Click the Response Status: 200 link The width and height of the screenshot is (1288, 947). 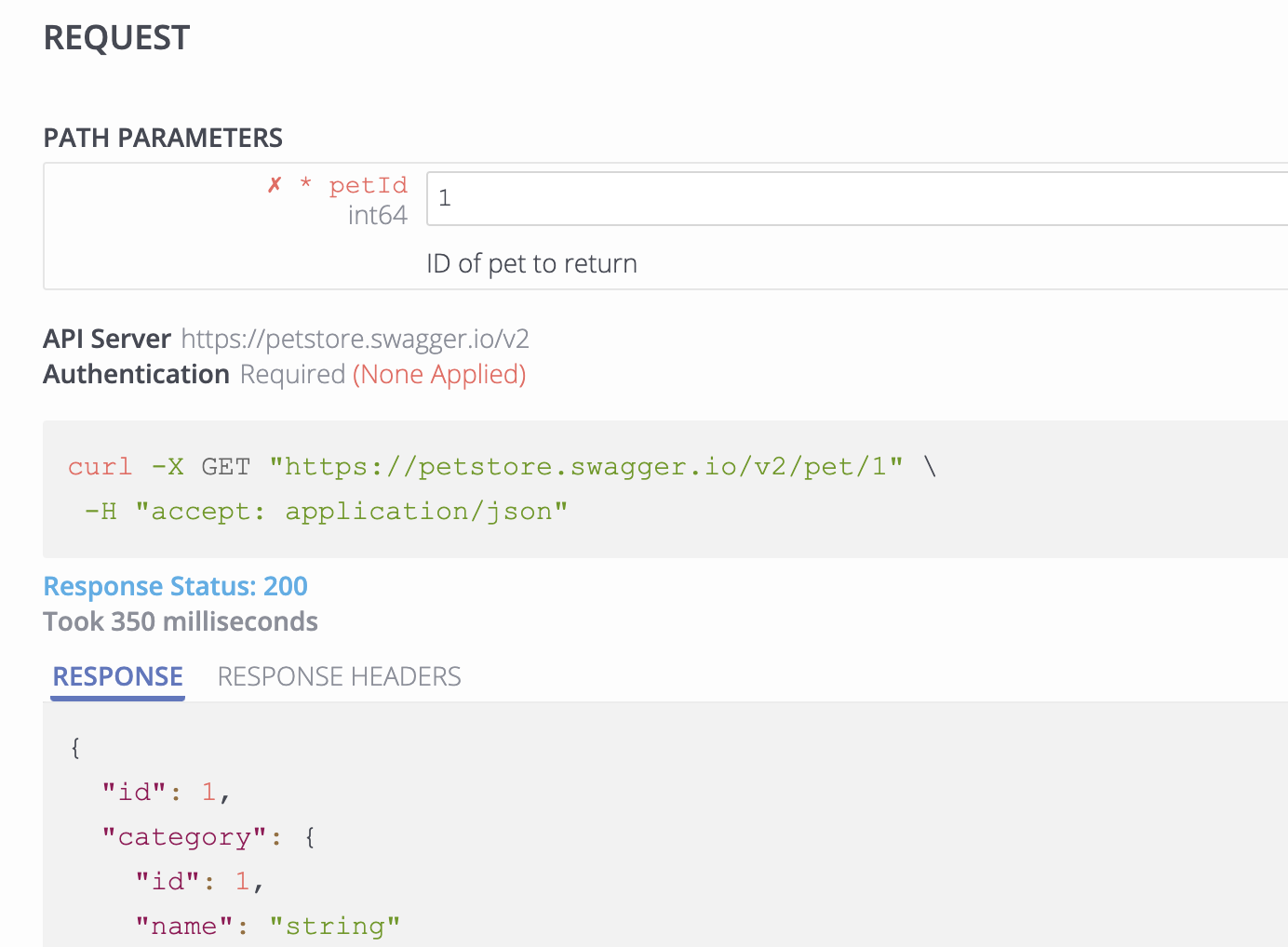point(175,586)
